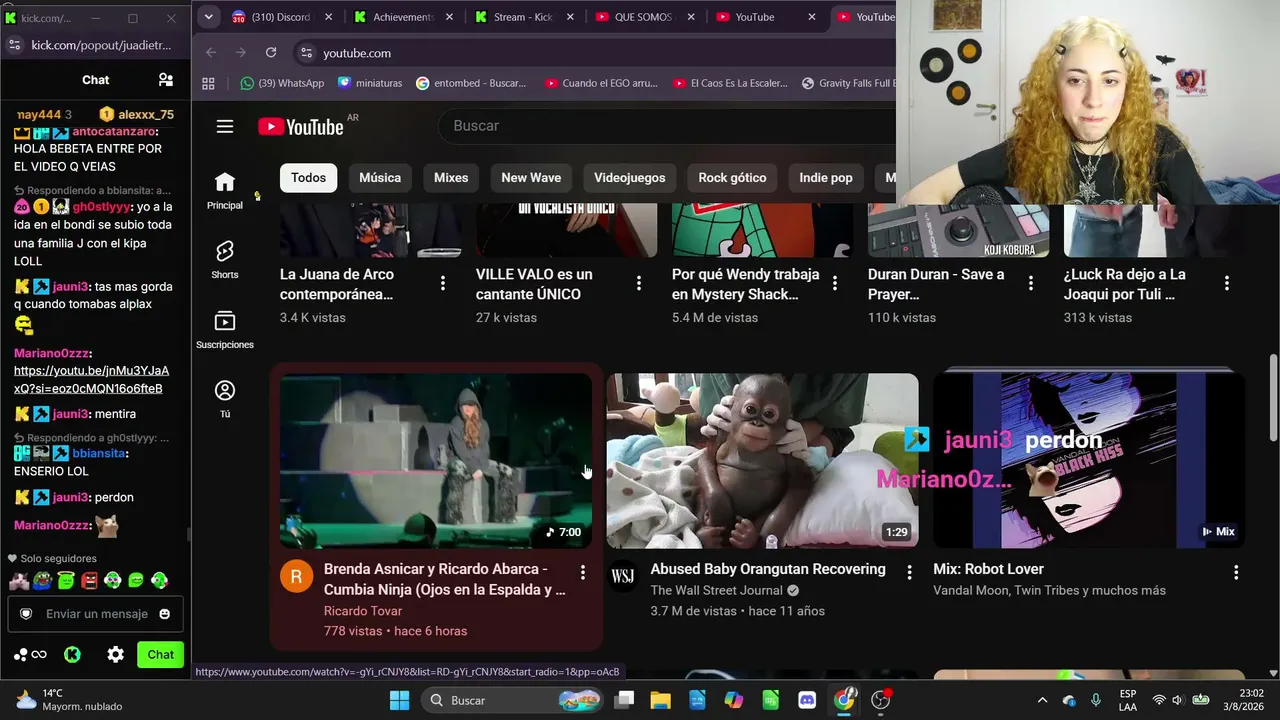Open Kick chat settings gear

(x=116, y=655)
